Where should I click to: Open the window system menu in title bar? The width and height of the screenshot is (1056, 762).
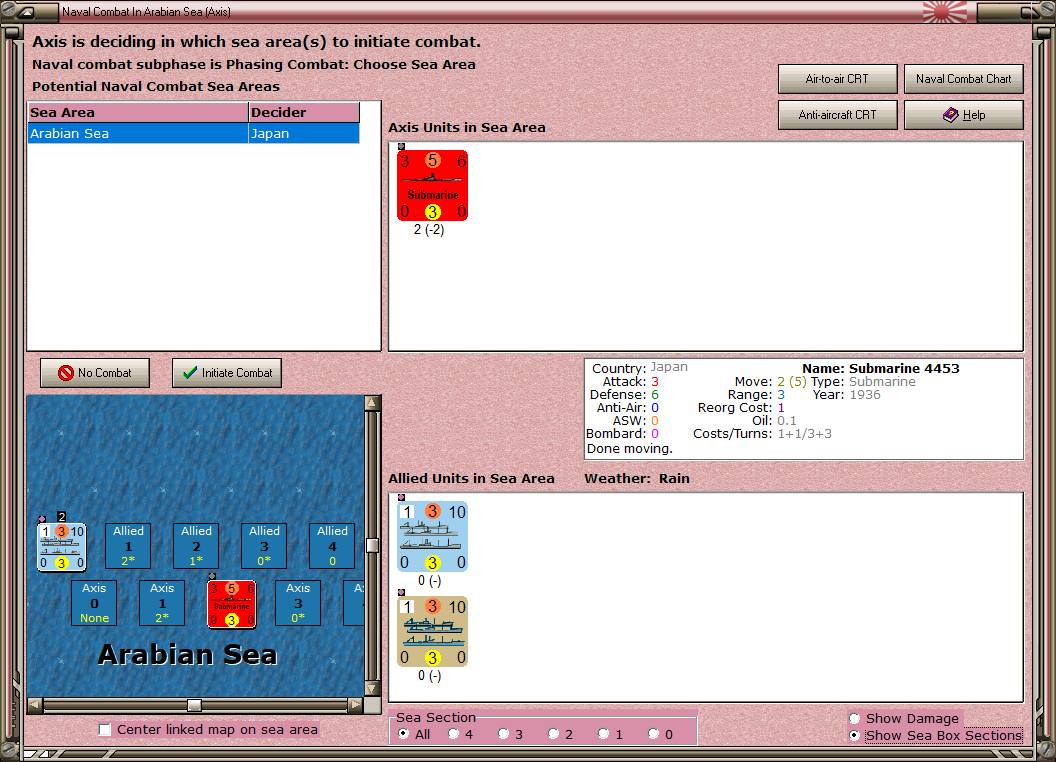pyautogui.click(x=26, y=11)
